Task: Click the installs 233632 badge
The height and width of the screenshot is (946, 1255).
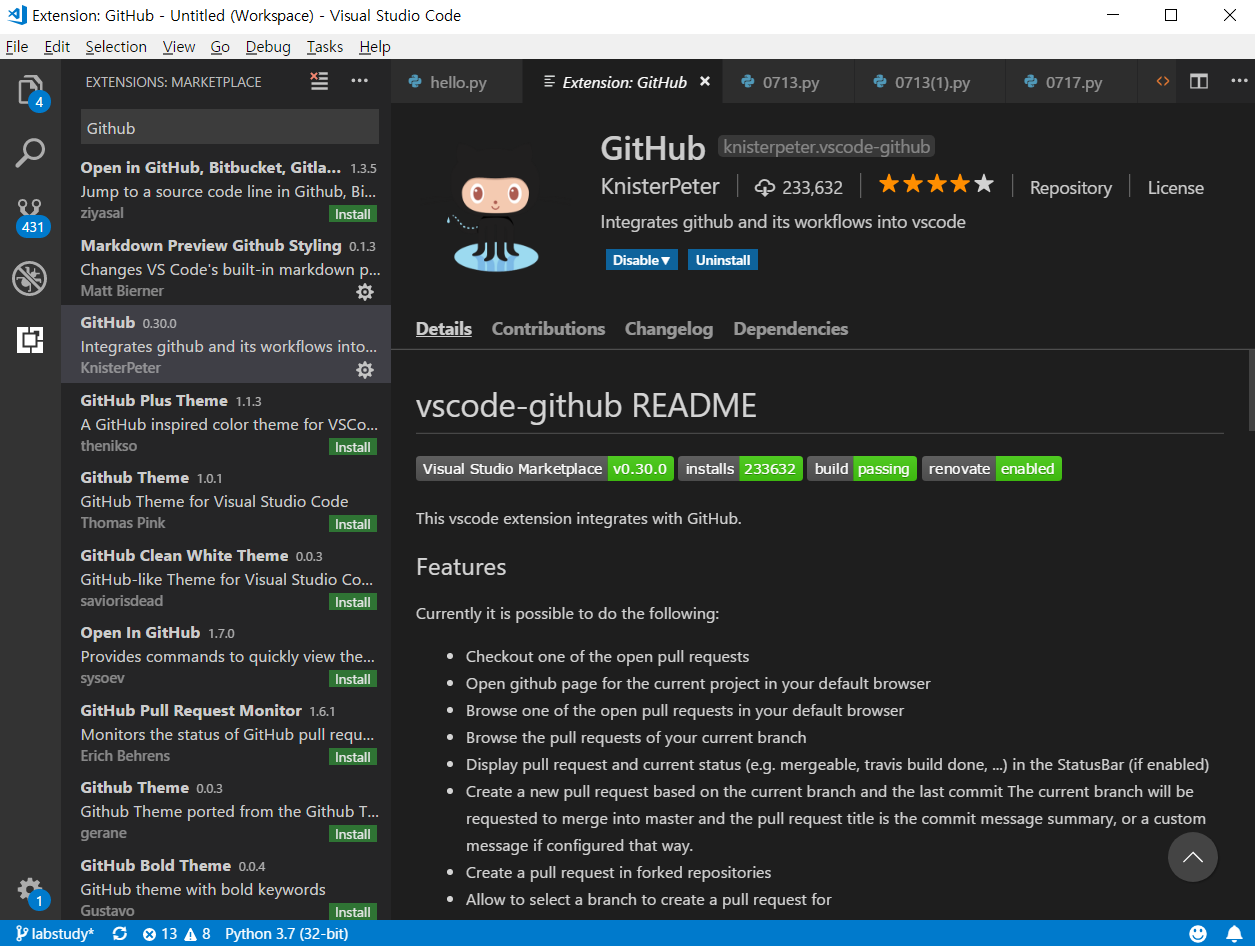Action: 740,469
